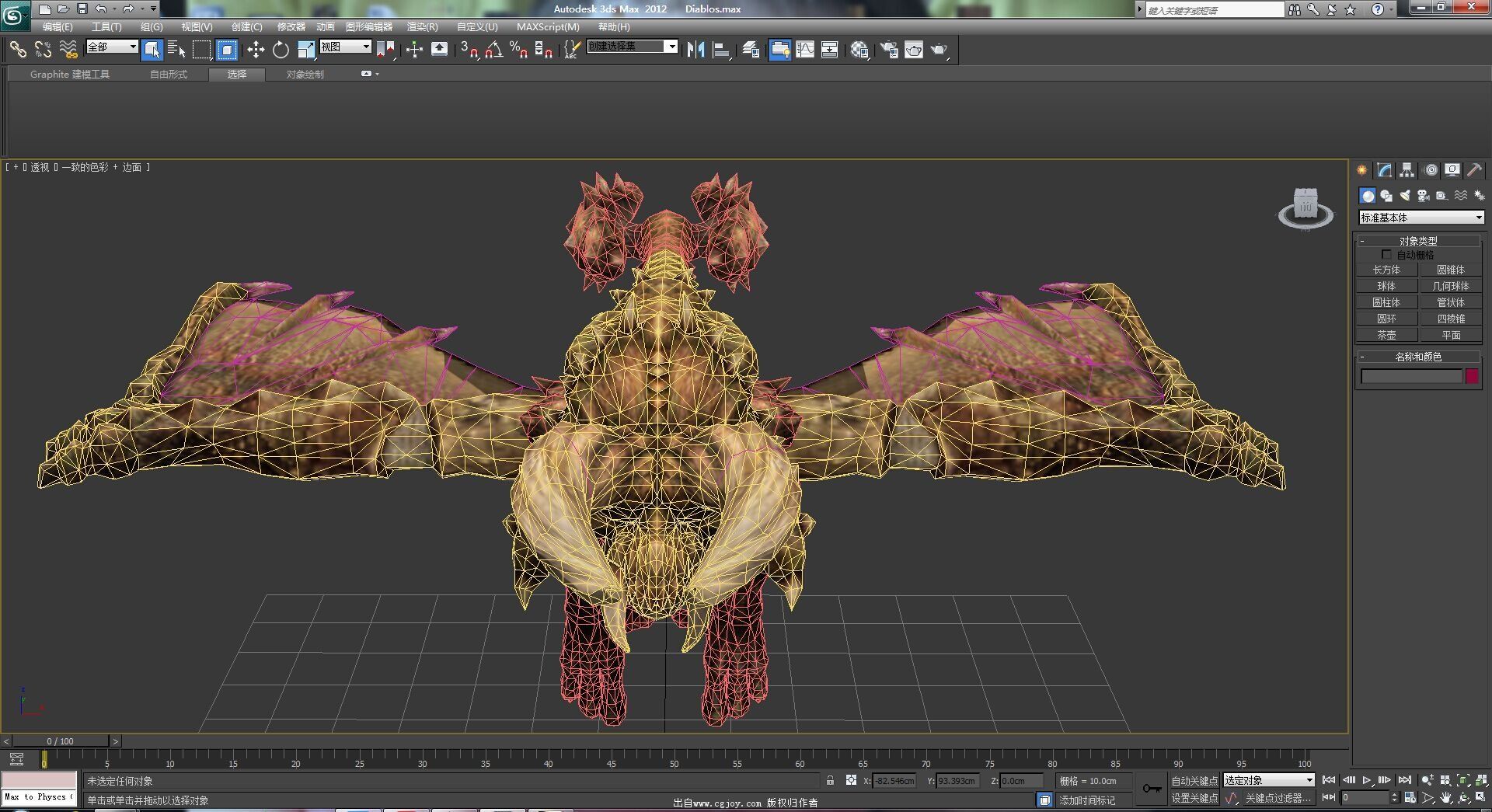Click the 球体 sphere button
Screen dimensions: 1492x812
(x=1386, y=286)
